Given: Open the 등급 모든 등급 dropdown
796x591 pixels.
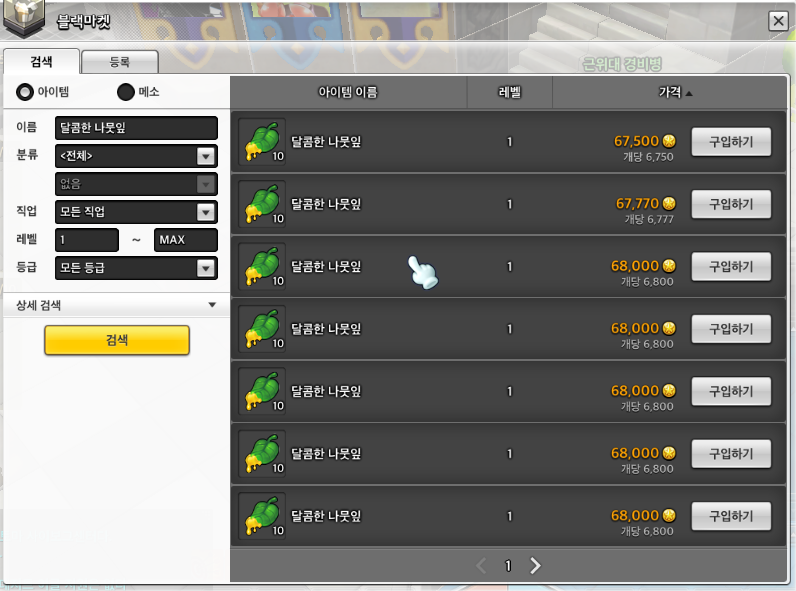Looking at the screenshot, I should click(x=136, y=268).
